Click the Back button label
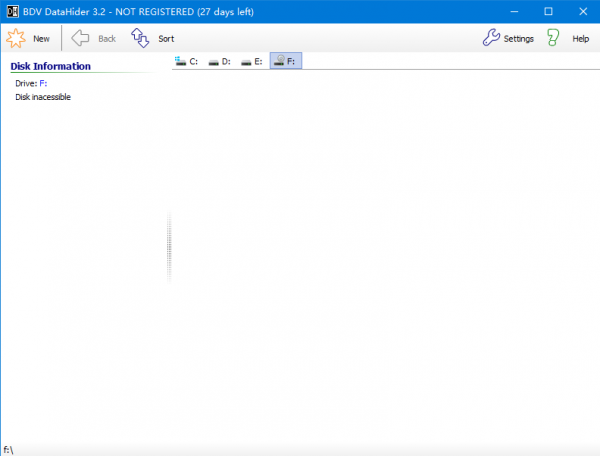 point(107,39)
